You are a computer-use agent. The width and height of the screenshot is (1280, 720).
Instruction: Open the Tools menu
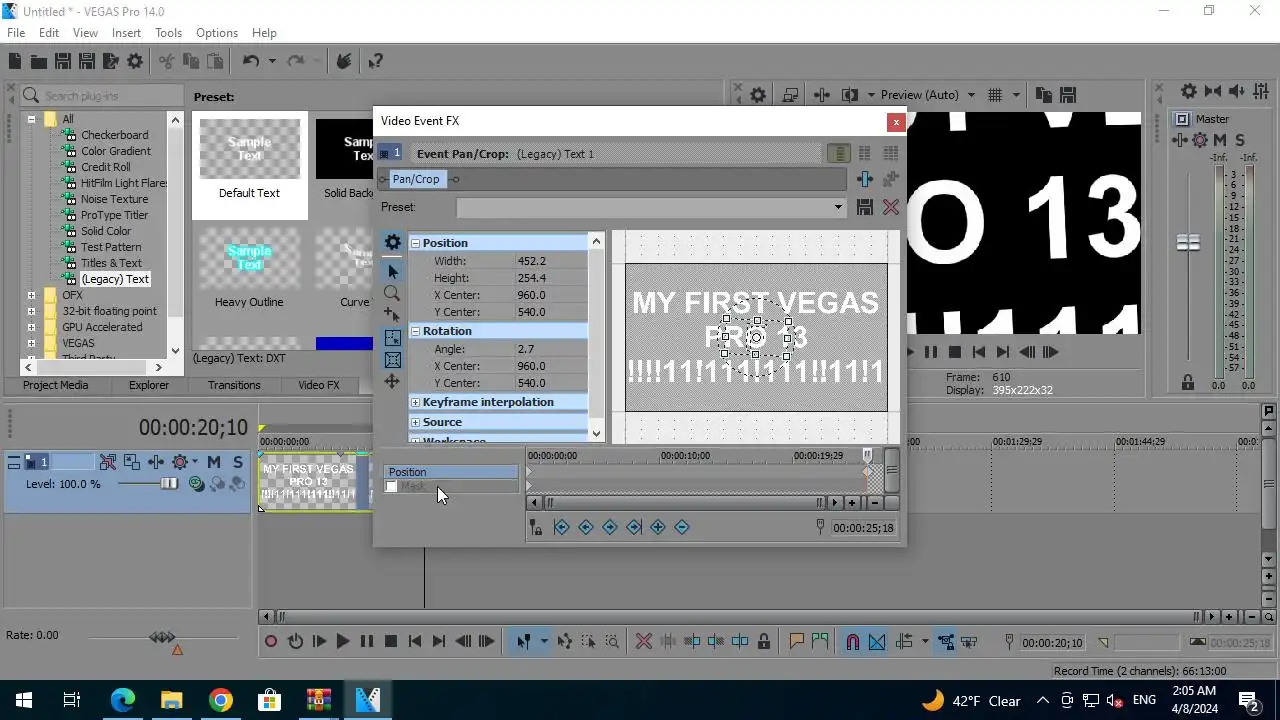(168, 33)
